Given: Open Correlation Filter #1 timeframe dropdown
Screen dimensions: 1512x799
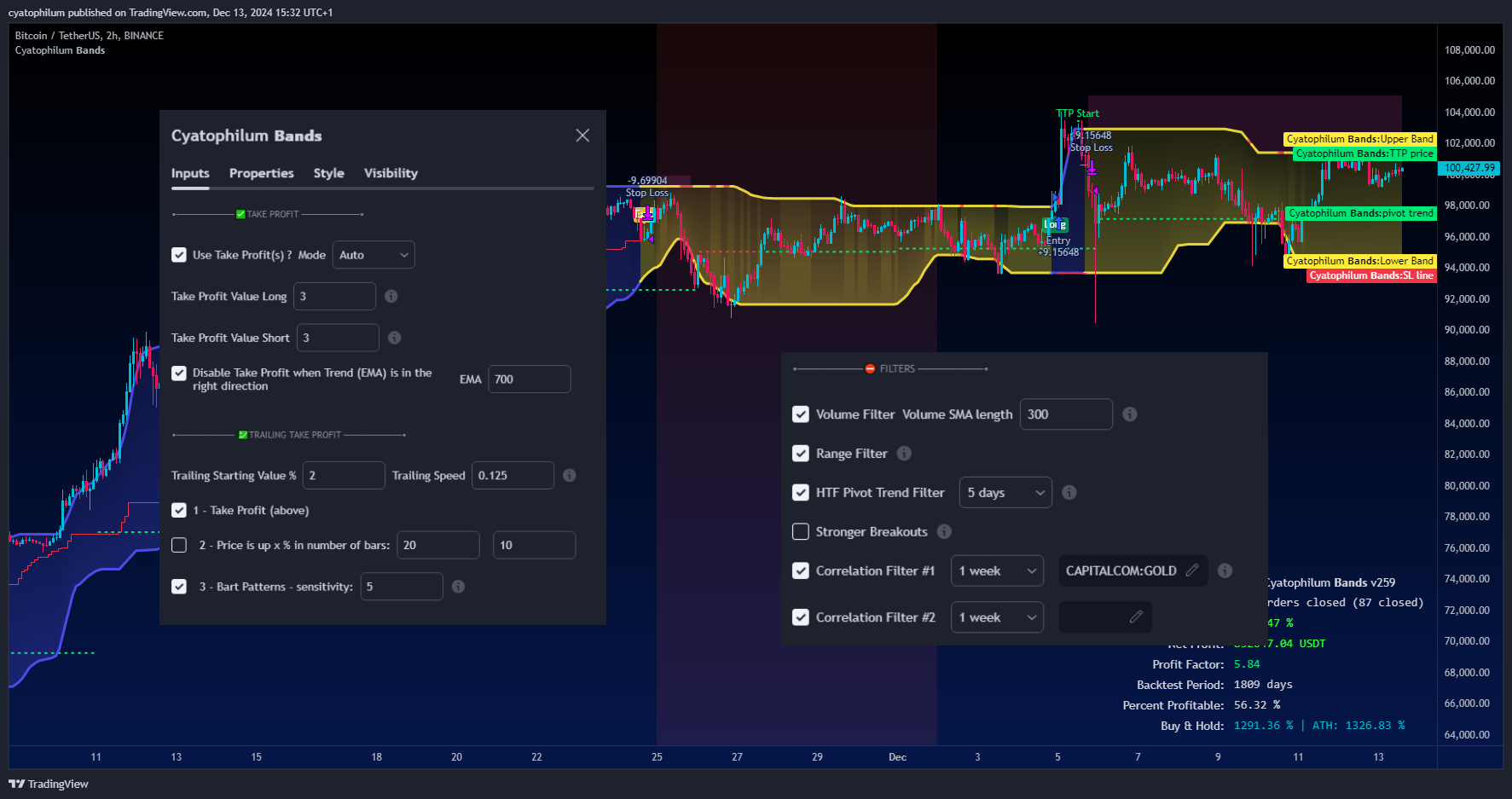Looking at the screenshot, I should [998, 571].
